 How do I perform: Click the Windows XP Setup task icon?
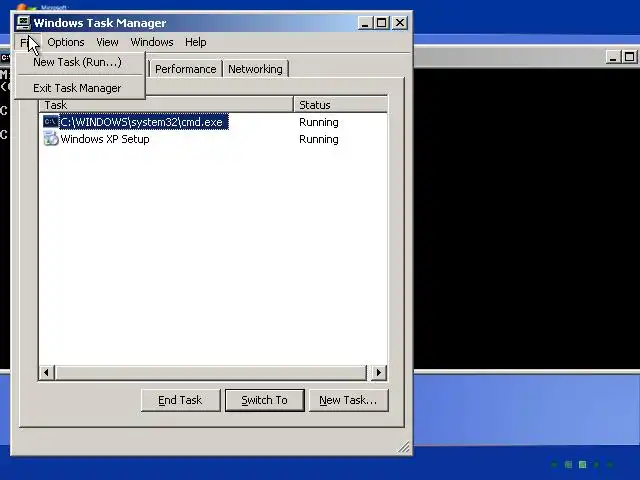tap(51, 139)
